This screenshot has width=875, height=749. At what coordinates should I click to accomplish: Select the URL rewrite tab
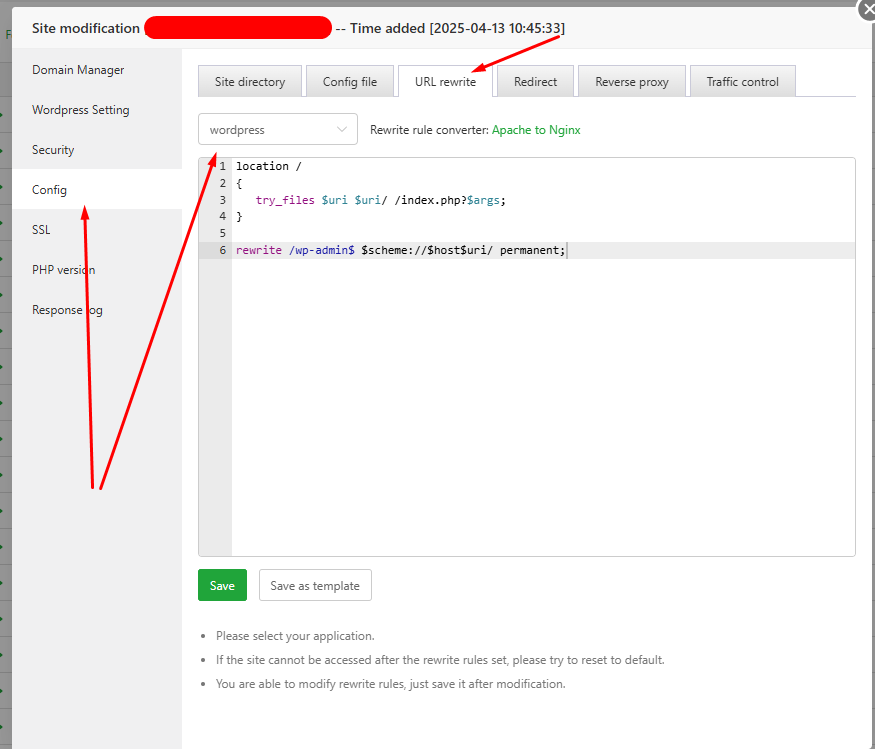pyautogui.click(x=445, y=81)
